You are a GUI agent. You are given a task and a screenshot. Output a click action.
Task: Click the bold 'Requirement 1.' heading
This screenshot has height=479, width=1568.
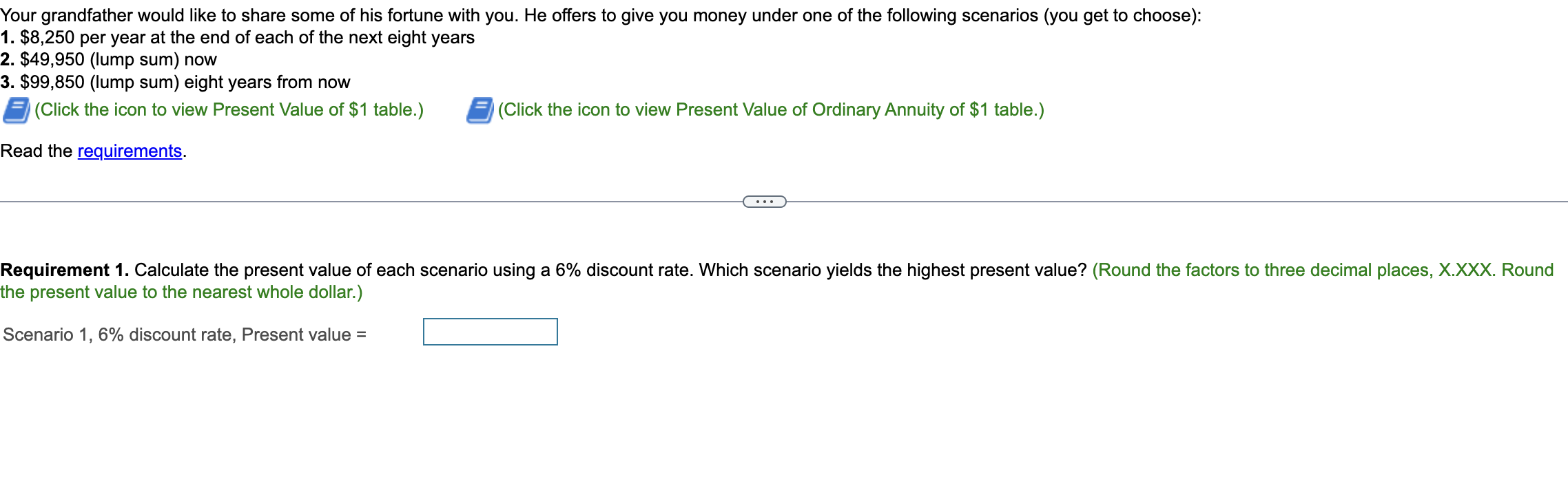[65, 270]
